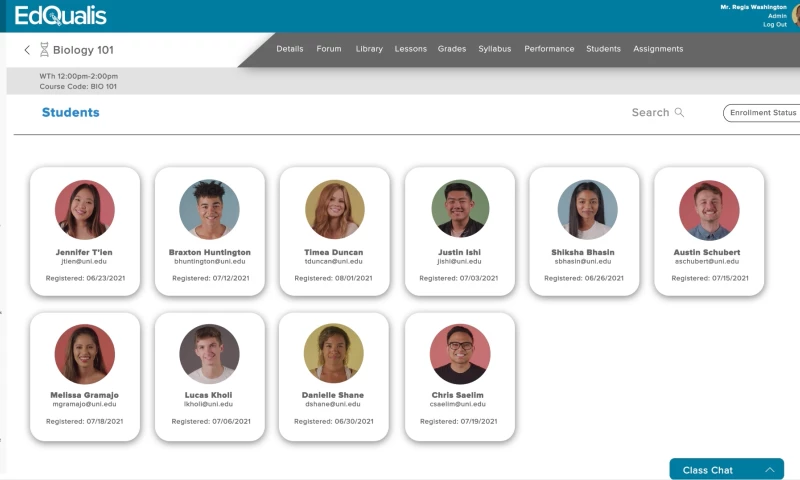800x480 pixels.
Task: Click Registered: 06/23/2021 on Jennifer's card
Action: tap(85, 278)
